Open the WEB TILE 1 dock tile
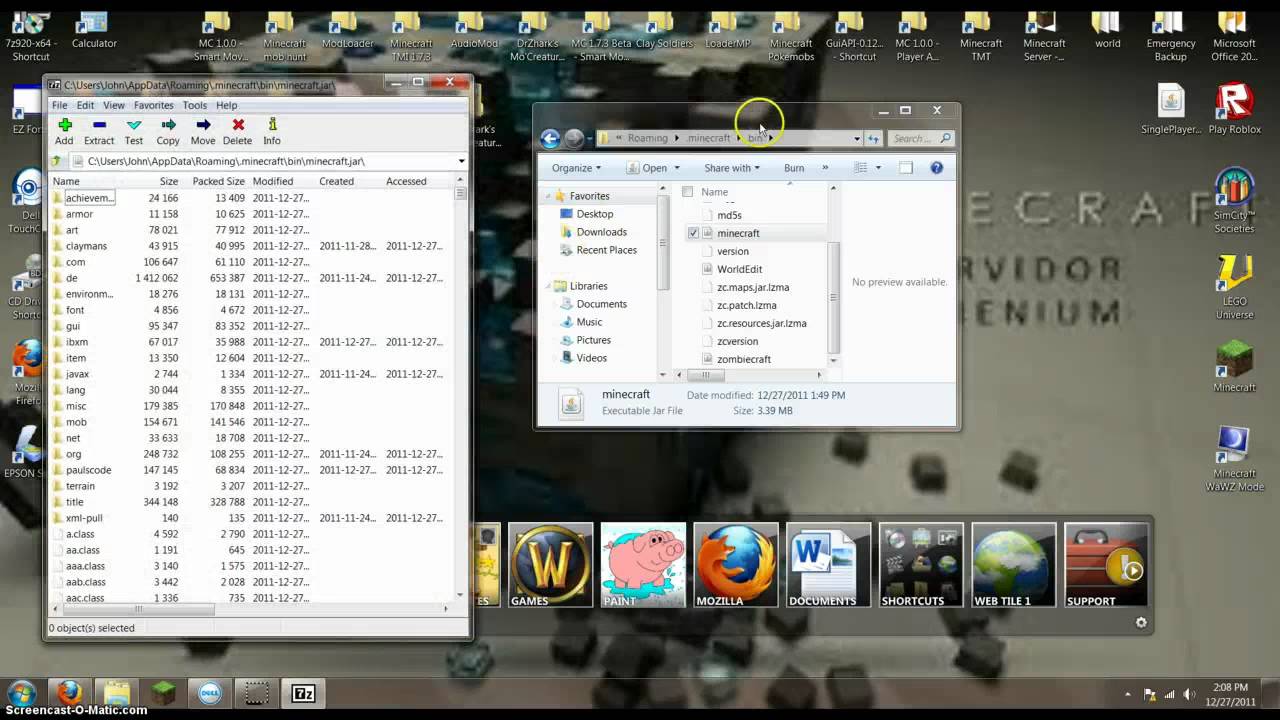The width and height of the screenshot is (1280, 720). (x=1014, y=565)
